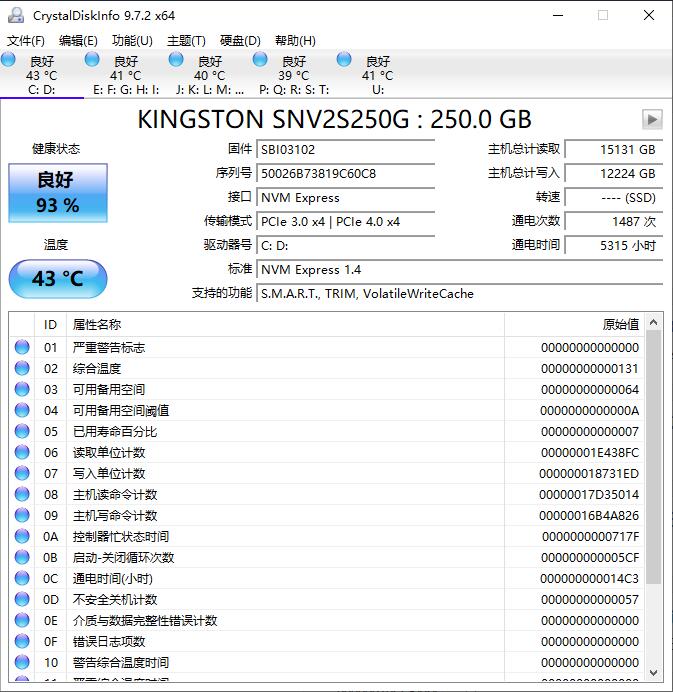Click total host reads value 15131 GB
673x692 pixels.
tap(614, 149)
